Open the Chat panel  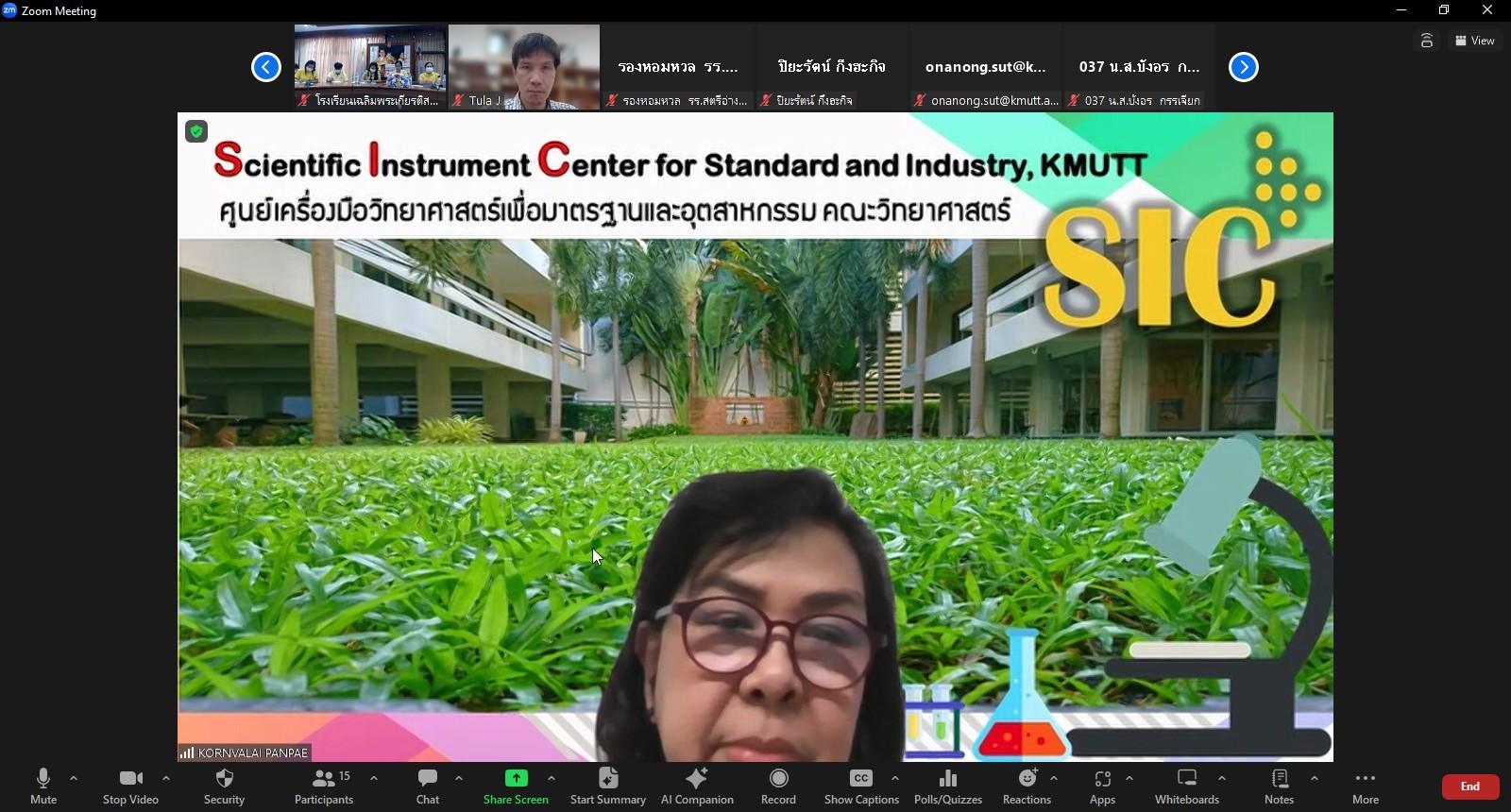428,787
